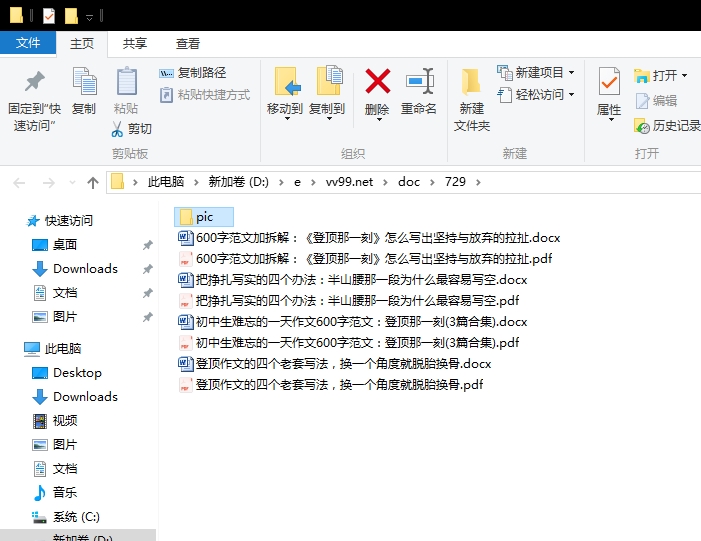This screenshot has width=701, height=541.
Task: Click the Up one level arrow
Action: (93, 183)
